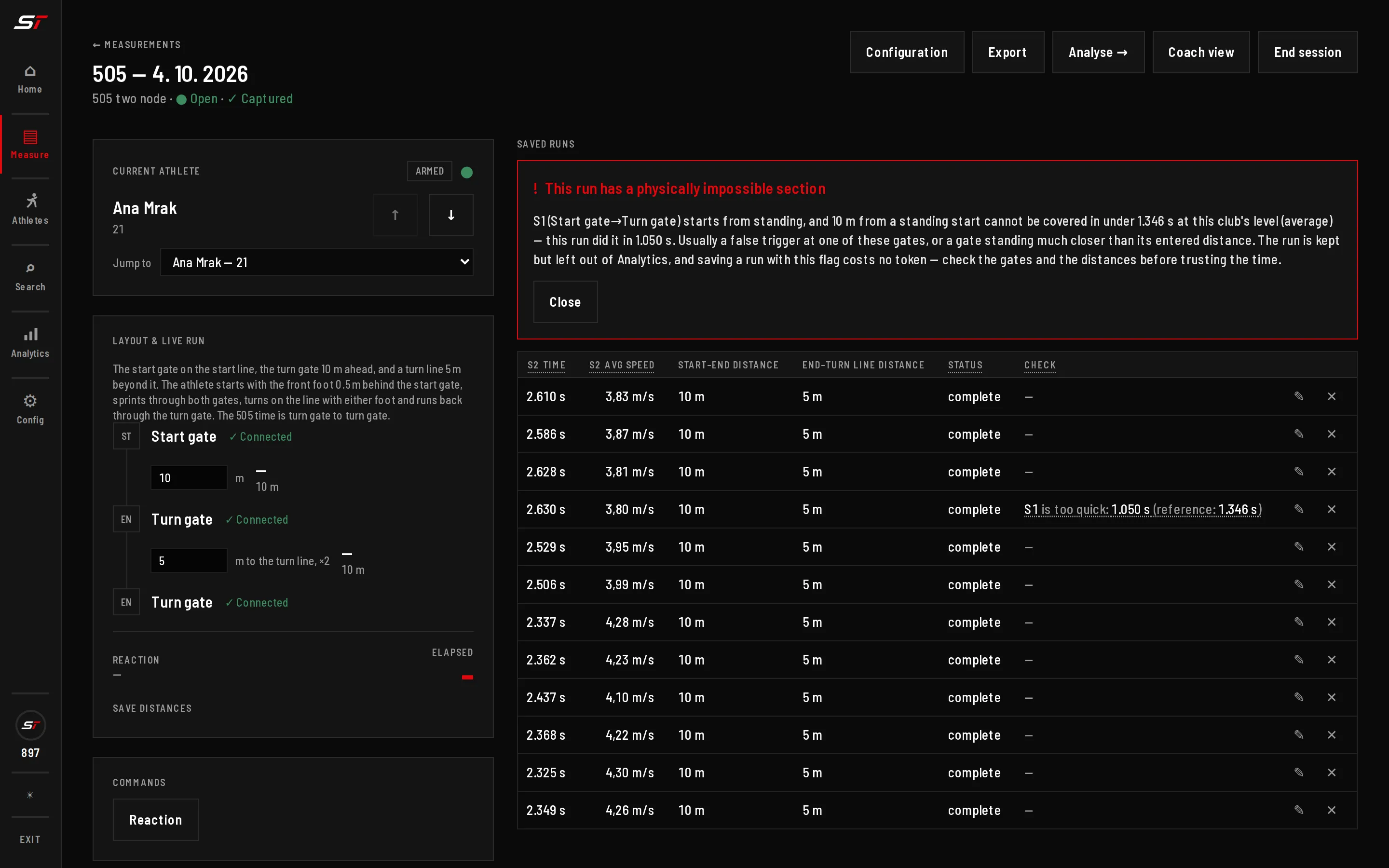Screen dimensions: 1389x868
Task: Close the impossible section warning
Action: coord(565,302)
